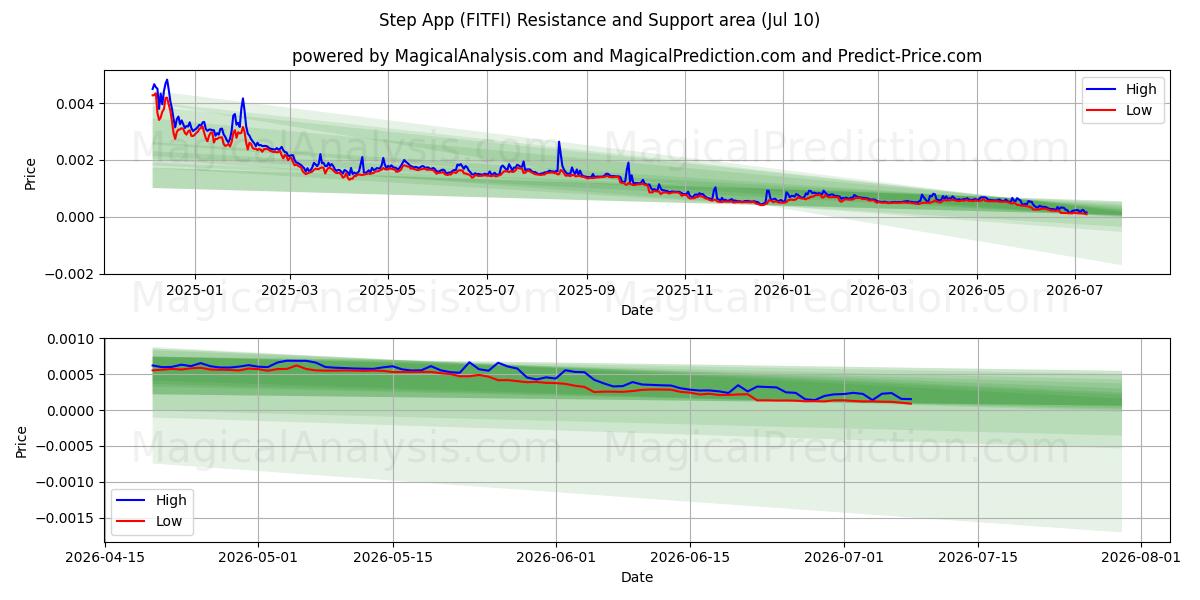Click the red Low line swatch in bottom legend
The image size is (1200, 600).
(132, 522)
